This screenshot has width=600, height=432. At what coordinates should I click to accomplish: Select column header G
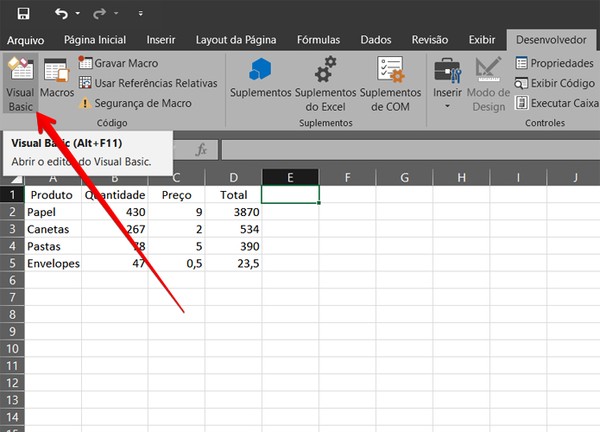click(404, 177)
